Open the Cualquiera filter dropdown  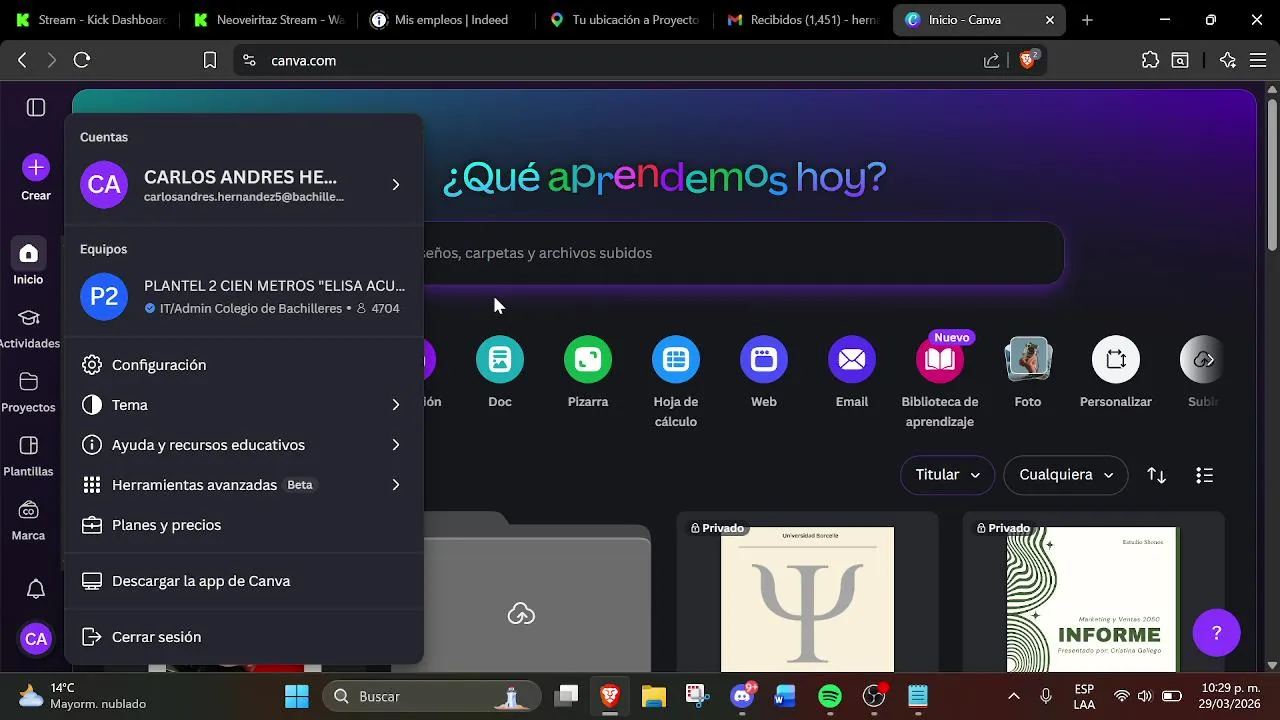pos(1066,475)
